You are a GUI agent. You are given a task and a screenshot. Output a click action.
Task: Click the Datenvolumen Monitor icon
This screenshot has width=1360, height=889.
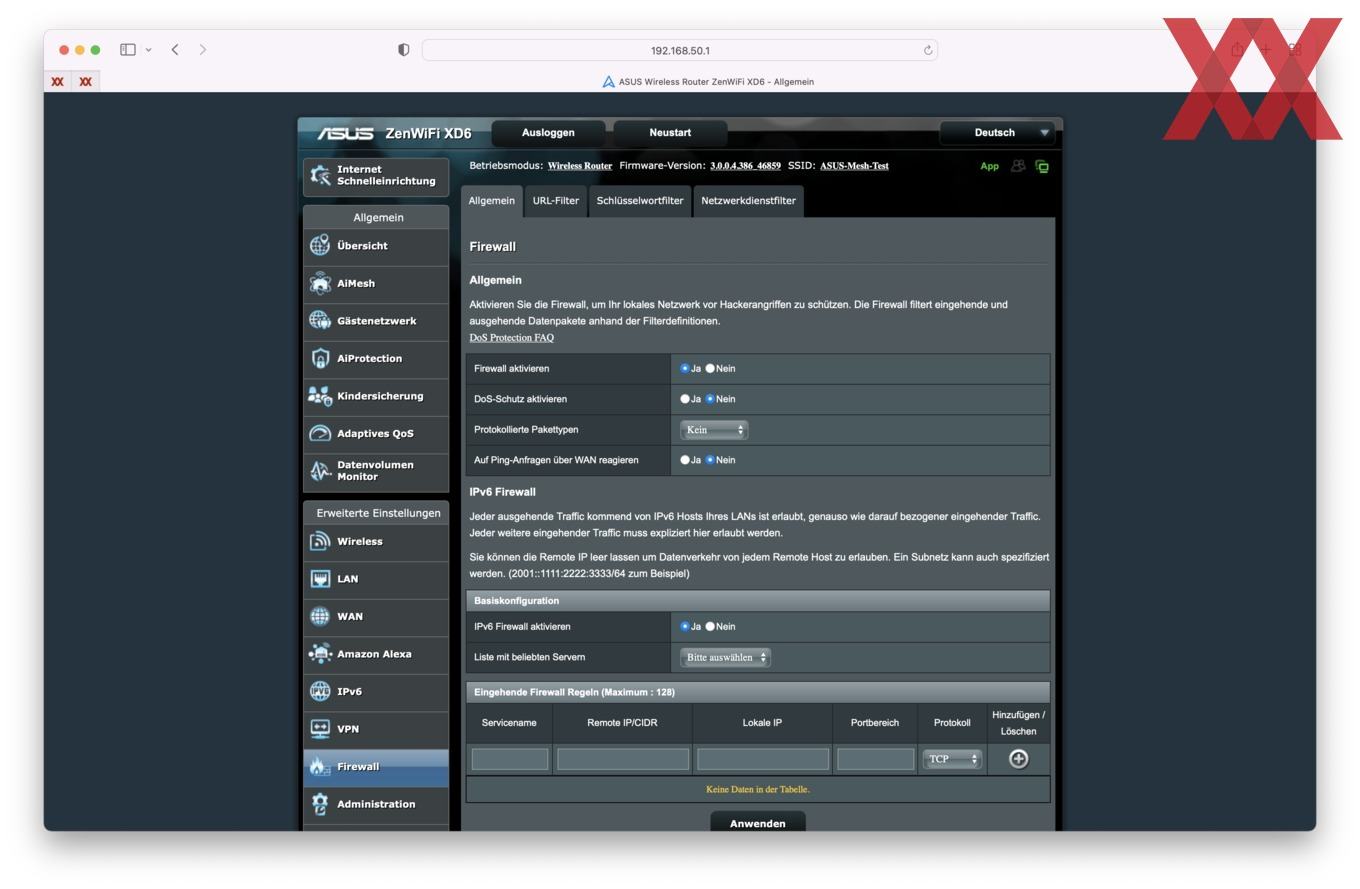(320, 470)
